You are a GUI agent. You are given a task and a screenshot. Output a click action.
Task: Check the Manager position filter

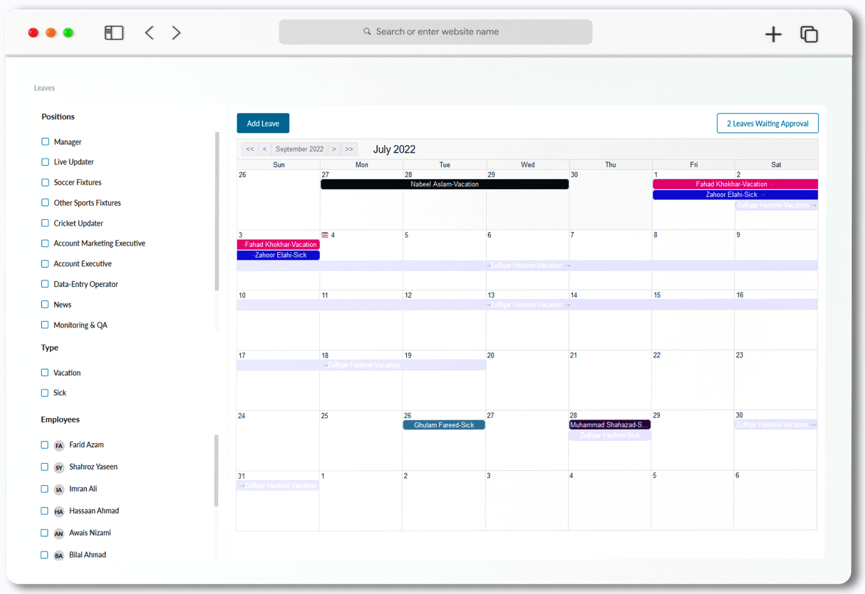click(44, 141)
